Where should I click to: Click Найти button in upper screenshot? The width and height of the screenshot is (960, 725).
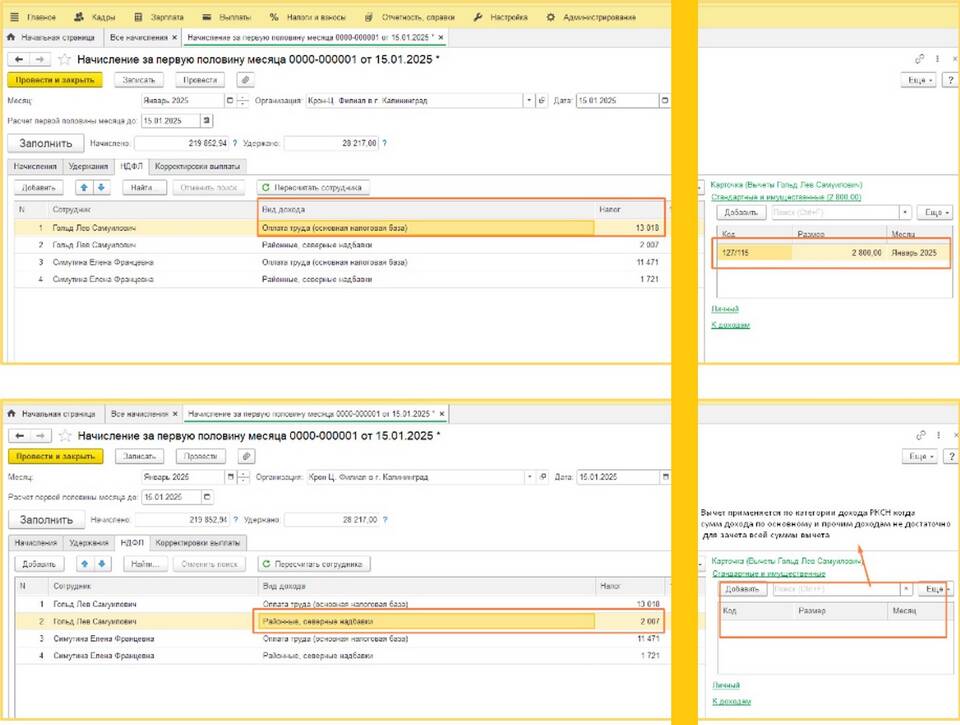point(144,187)
